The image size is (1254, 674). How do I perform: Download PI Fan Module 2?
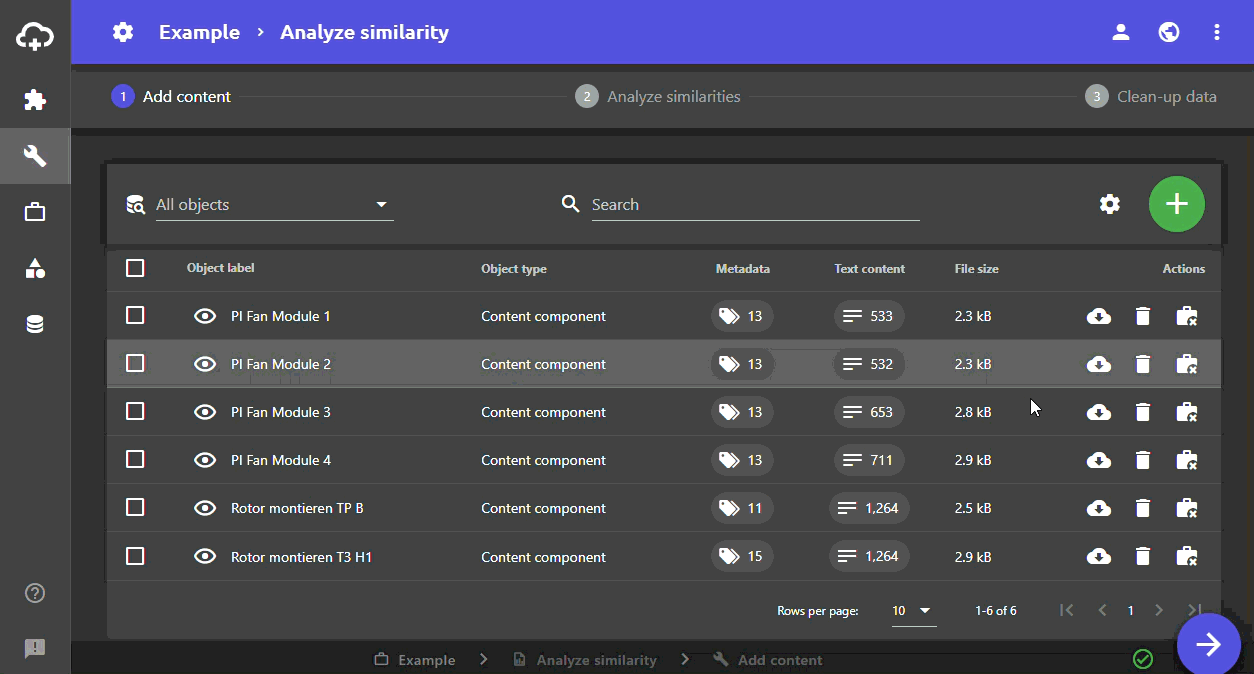(x=1099, y=364)
